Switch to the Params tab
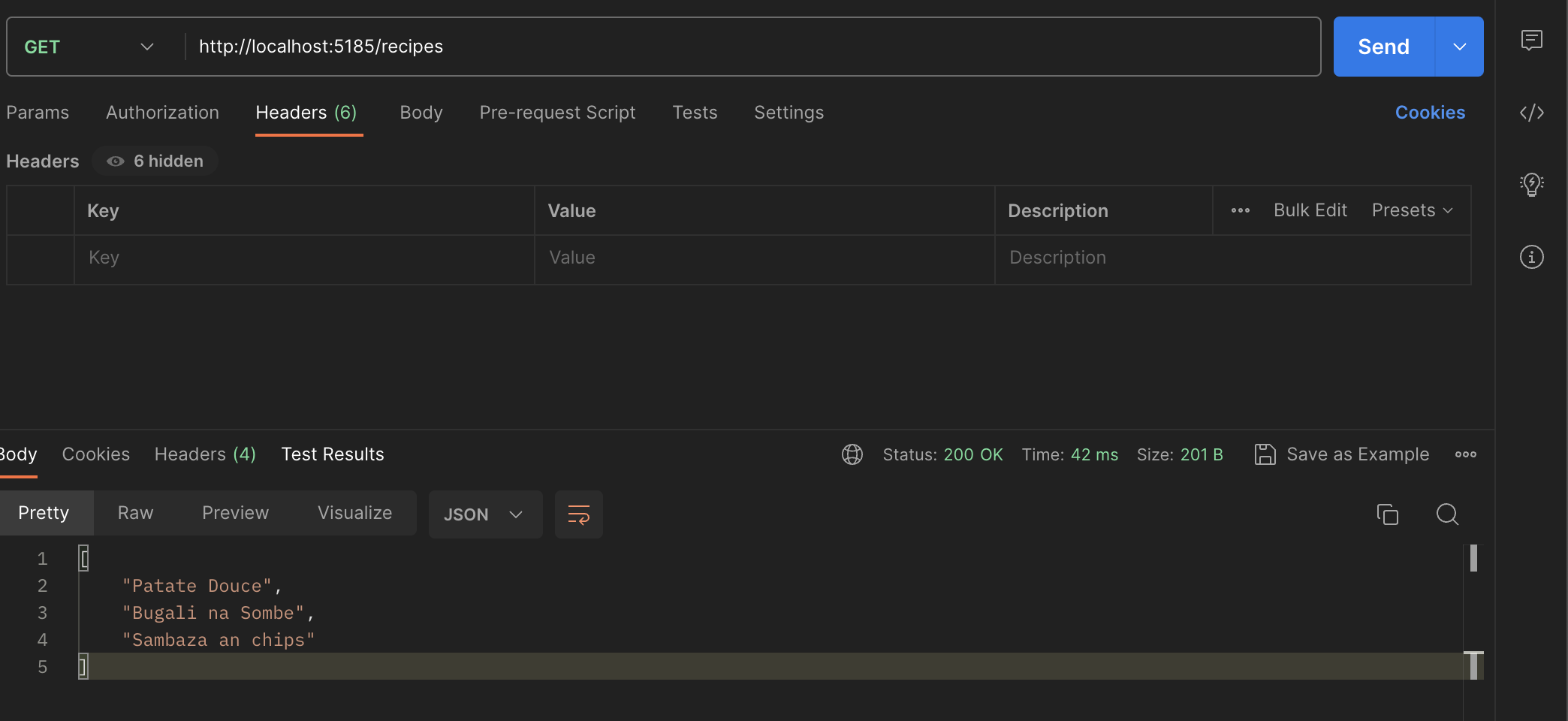Viewport: 1568px width, 721px height. coord(38,113)
